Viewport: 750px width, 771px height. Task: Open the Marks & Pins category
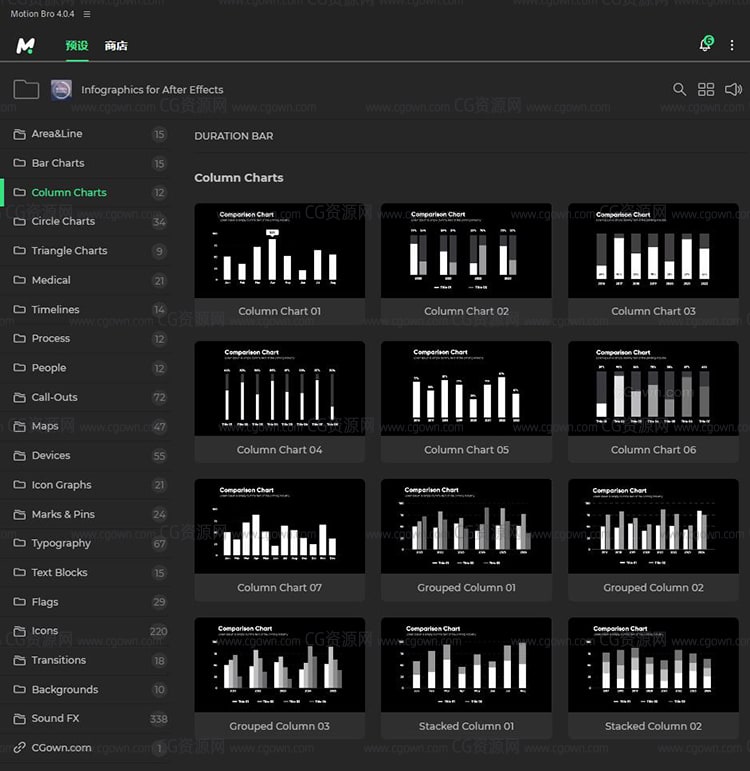85,514
